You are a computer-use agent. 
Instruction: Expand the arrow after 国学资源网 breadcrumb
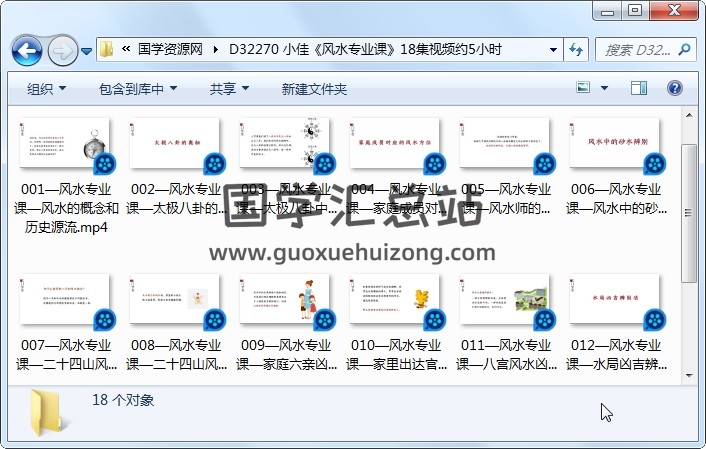coord(216,50)
